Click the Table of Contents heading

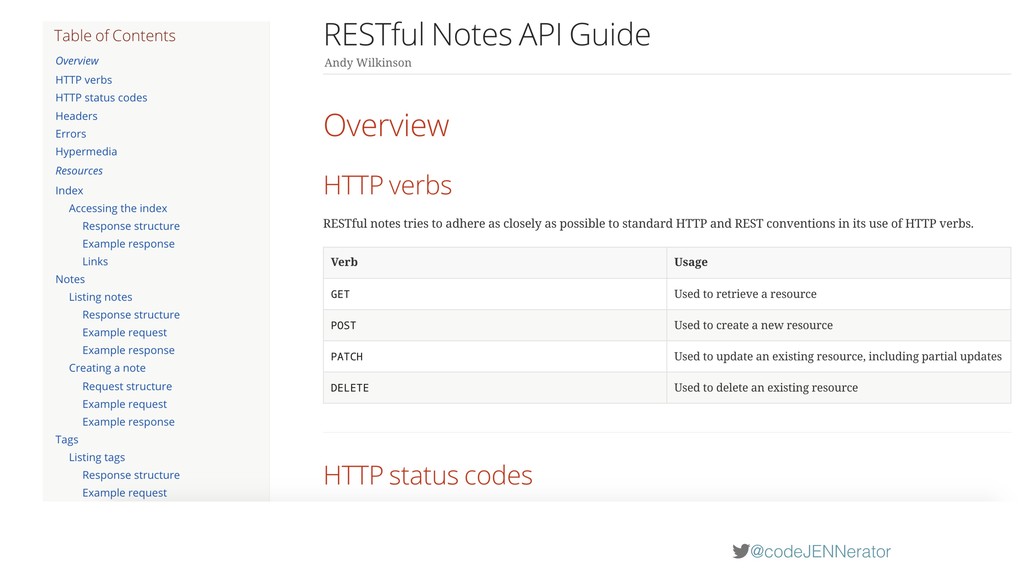tap(115, 35)
